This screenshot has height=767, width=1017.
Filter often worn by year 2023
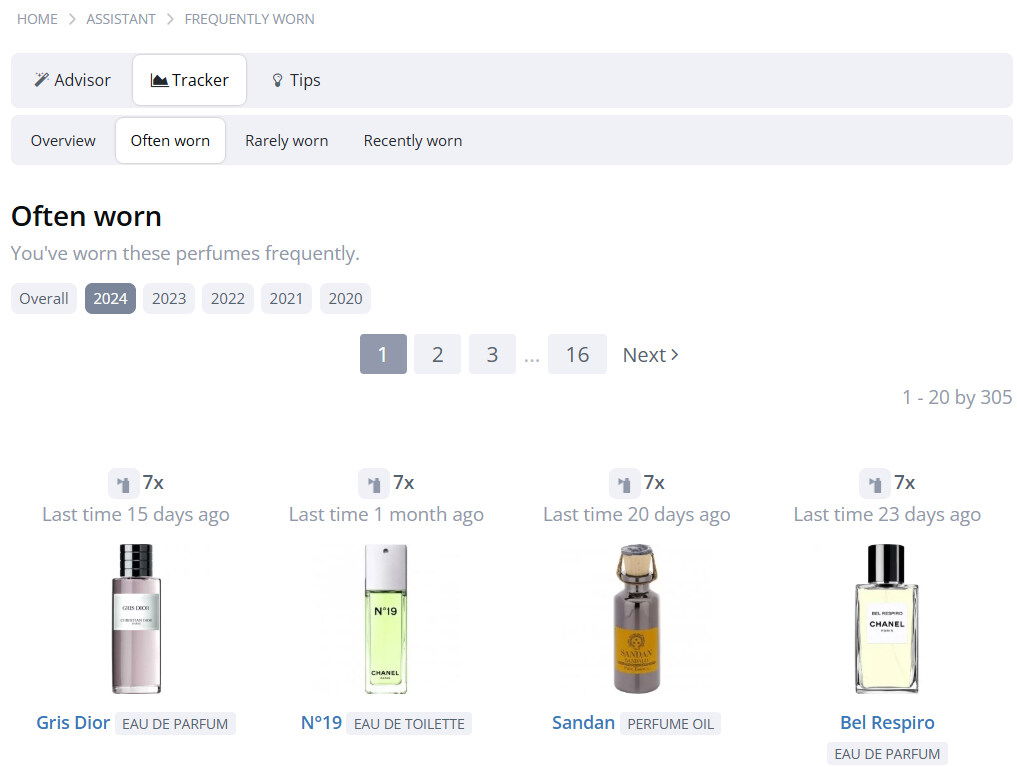pyautogui.click(x=169, y=299)
